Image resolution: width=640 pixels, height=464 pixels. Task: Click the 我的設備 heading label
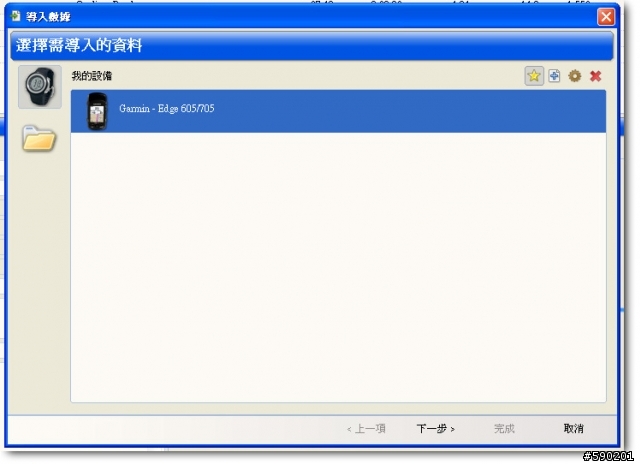click(92, 76)
